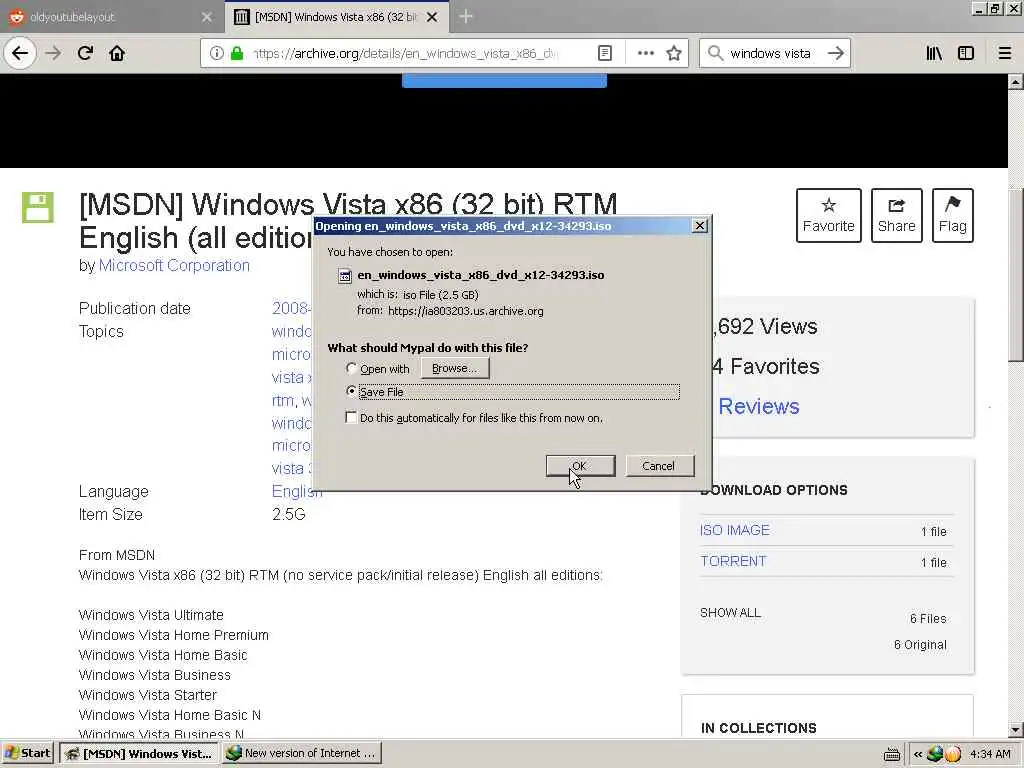This screenshot has height=768, width=1024.
Task: Open the Windows Start button
Action: 27,753
